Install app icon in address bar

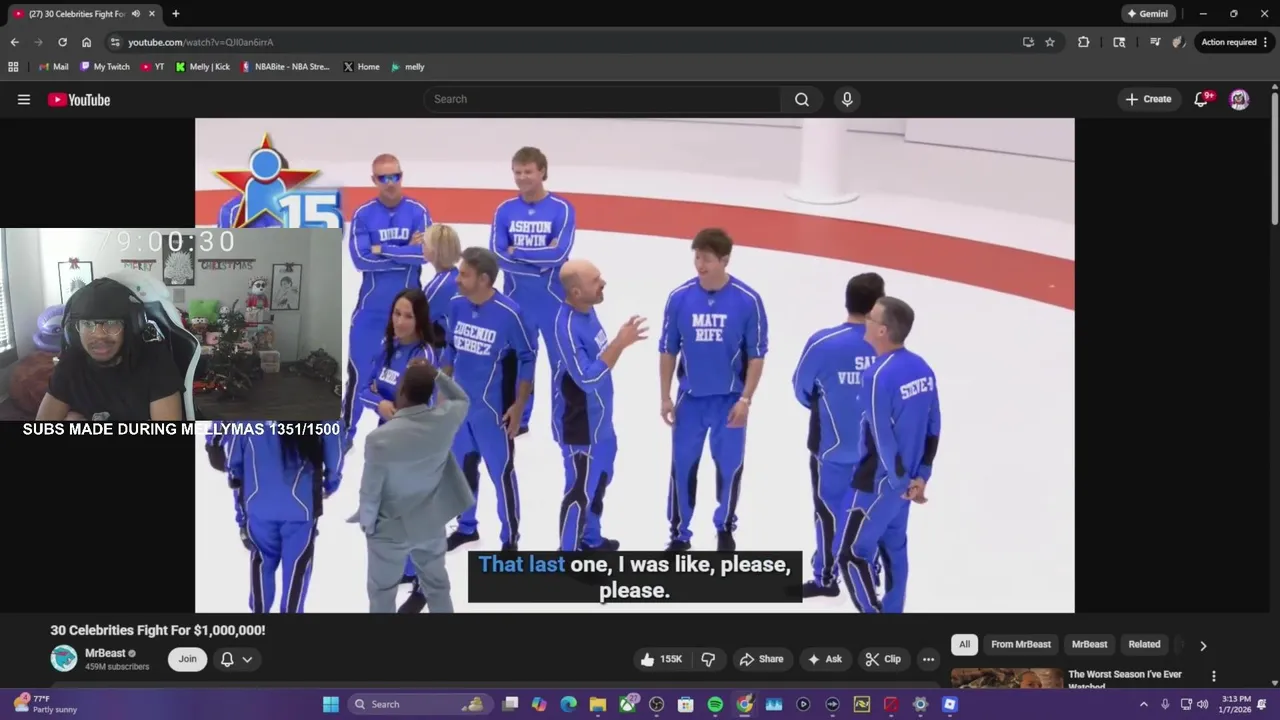(1028, 42)
